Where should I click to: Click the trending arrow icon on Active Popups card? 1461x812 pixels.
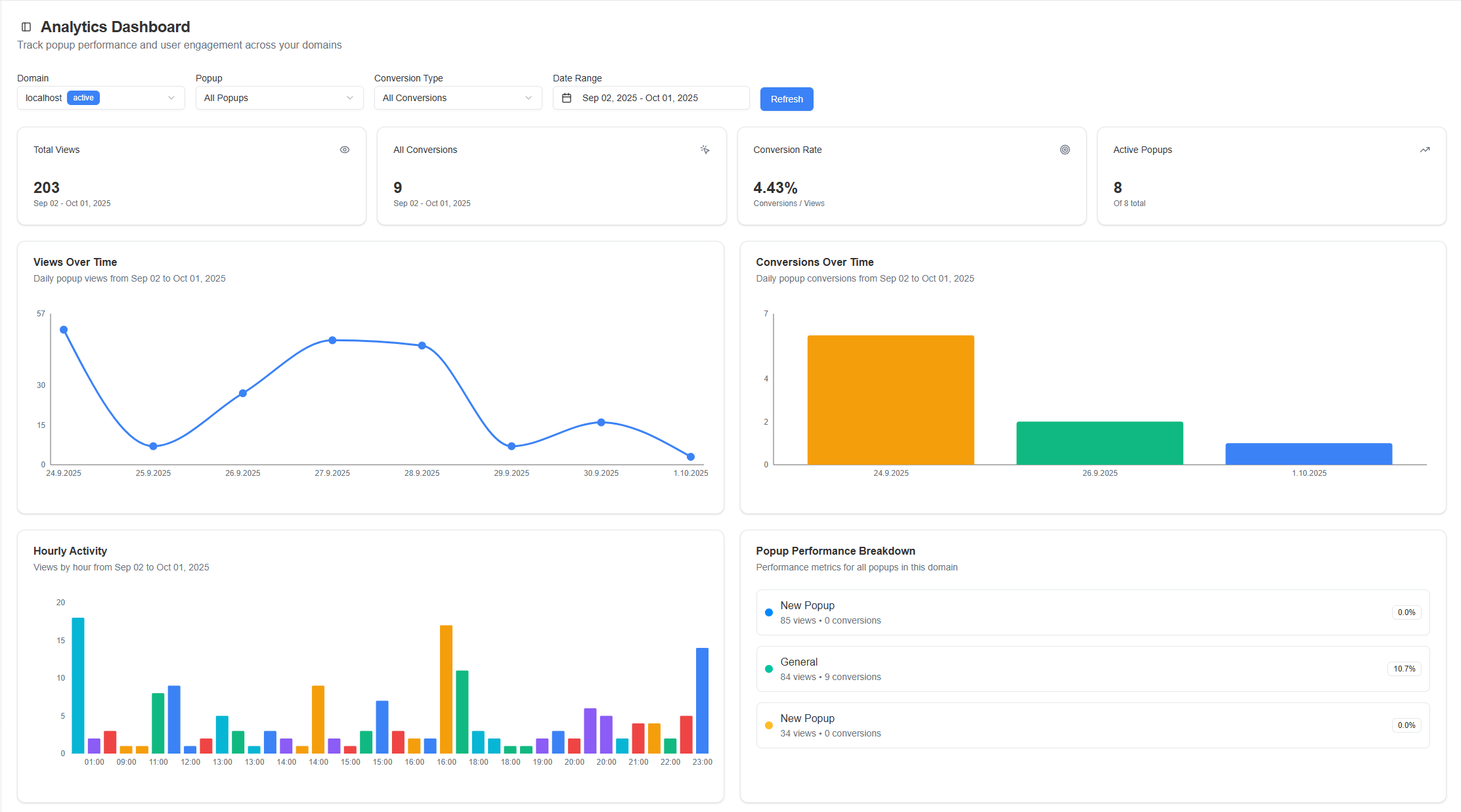tap(1425, 150)
